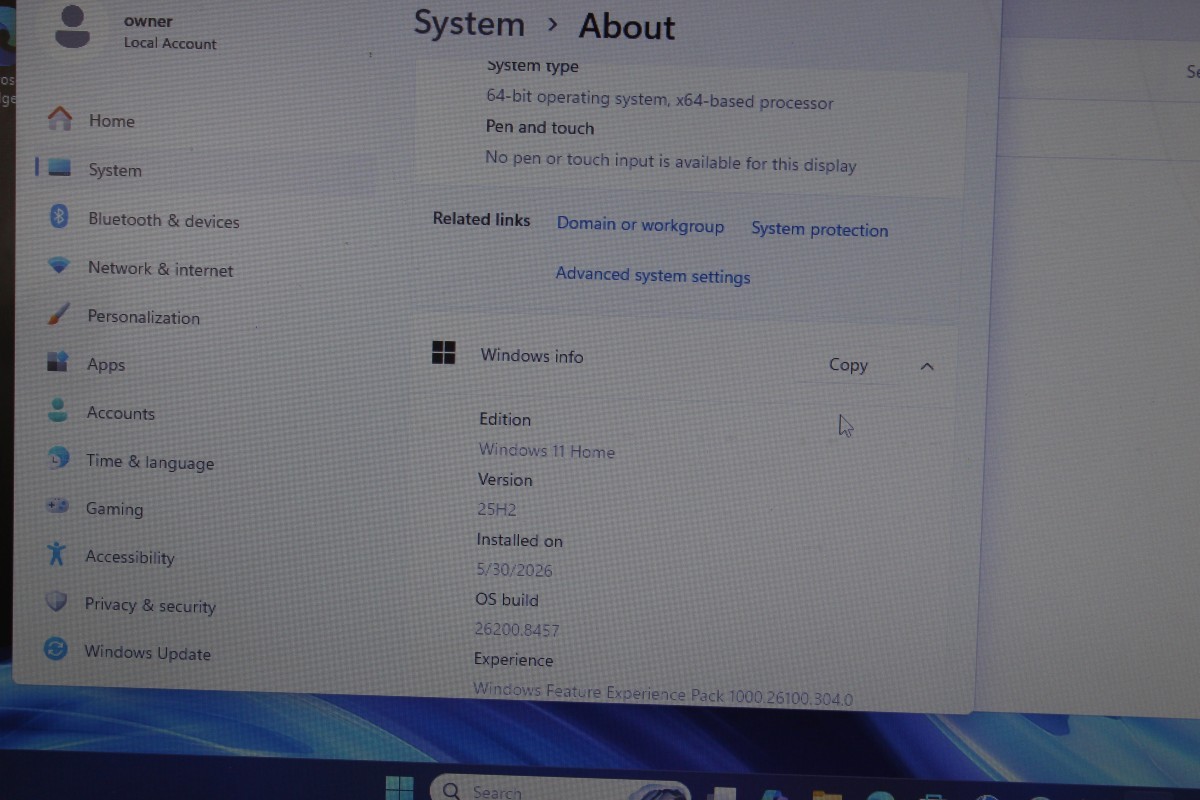Click the 'Installed on' label
This screenshot has height=800, width=1200.
tap(519, 540)
